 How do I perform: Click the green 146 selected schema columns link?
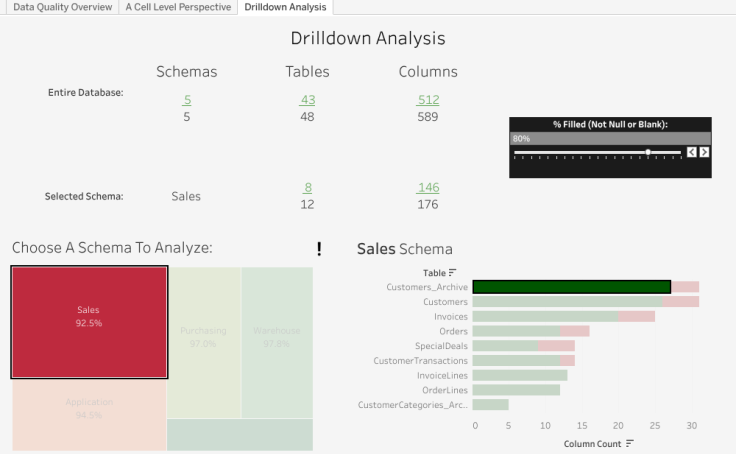pyautogui.click(x=428, y=188)
